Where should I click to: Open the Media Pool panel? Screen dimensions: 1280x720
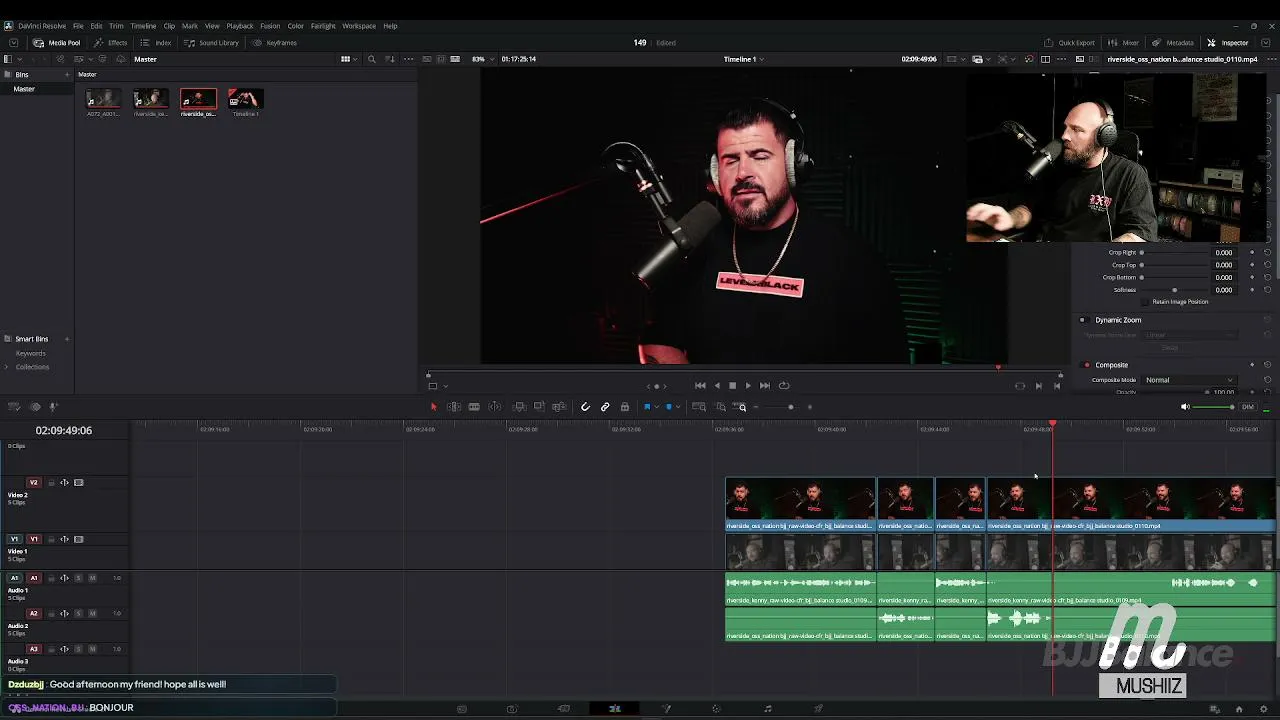(57, 43)
